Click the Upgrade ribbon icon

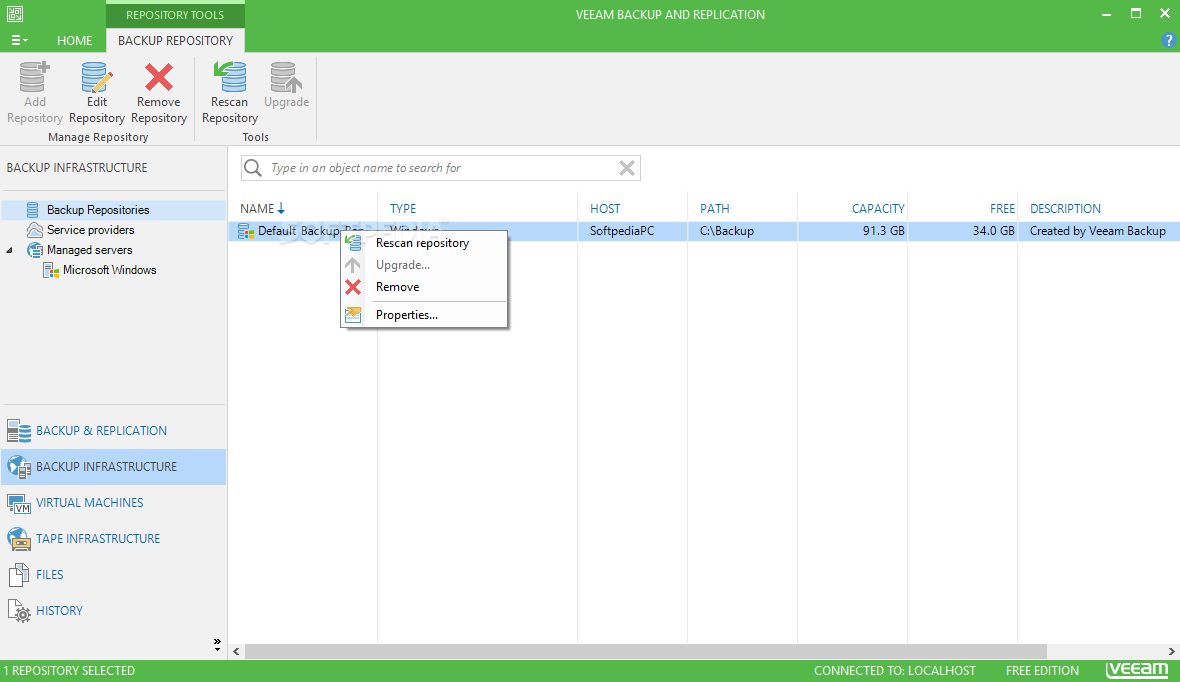click(286, 77)
